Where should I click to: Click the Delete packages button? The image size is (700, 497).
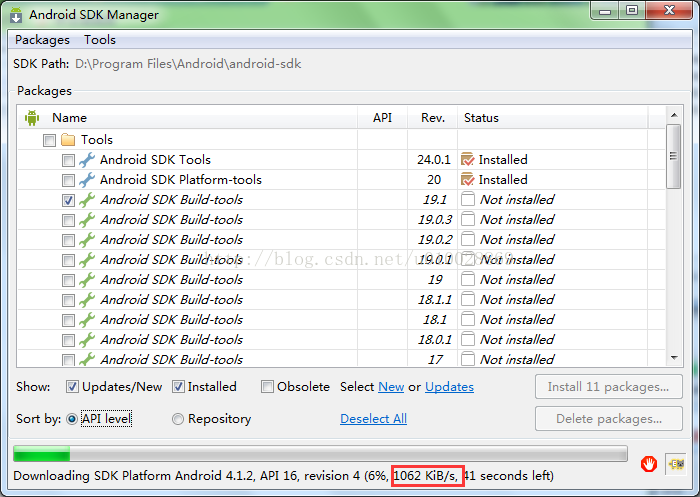point(608,419)
